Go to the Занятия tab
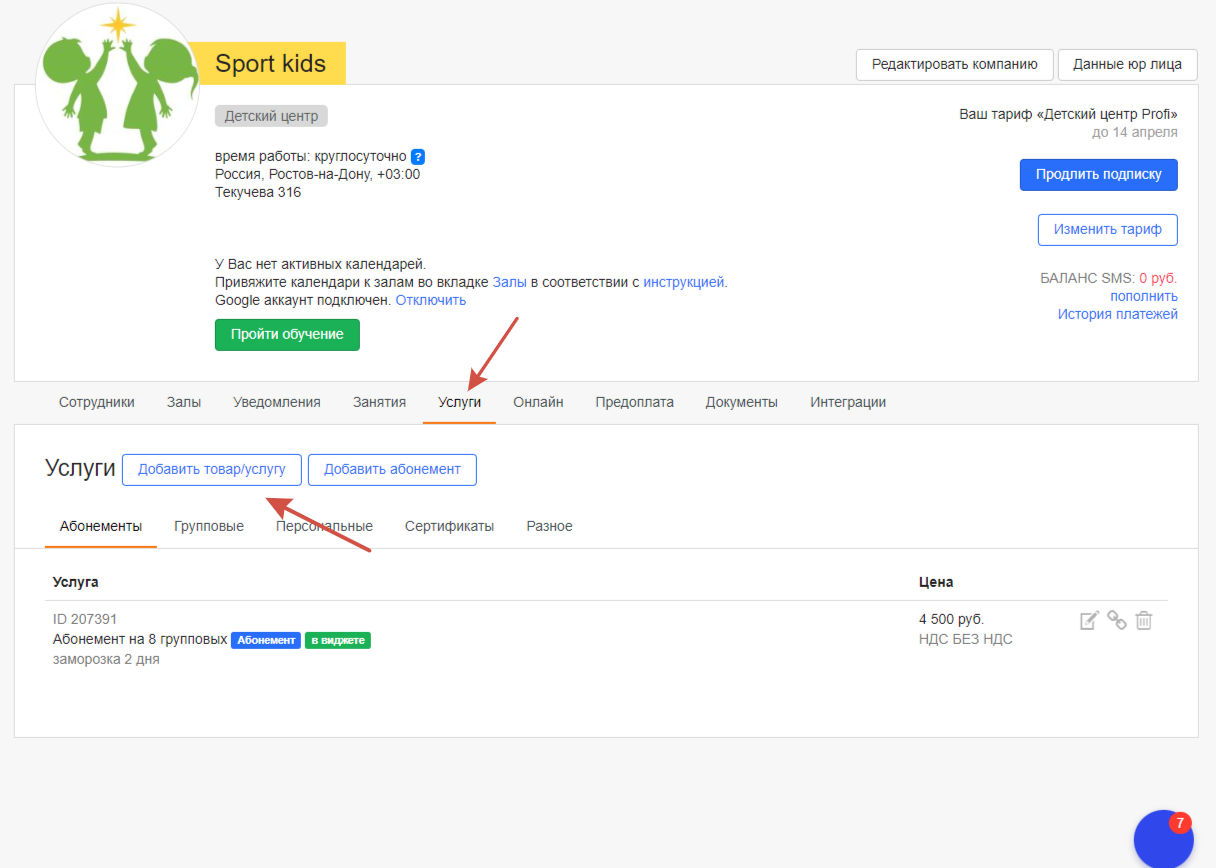Viewport: 1216px width, 868px height. coord(379,402)
